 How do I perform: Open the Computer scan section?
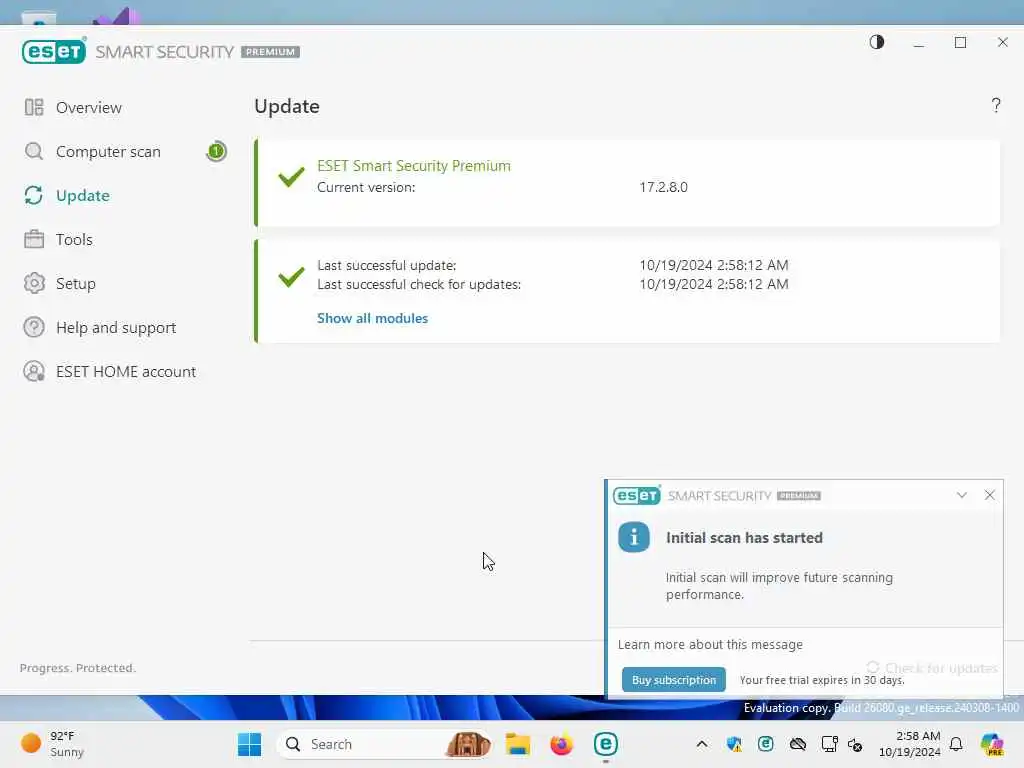click(108, 152)
